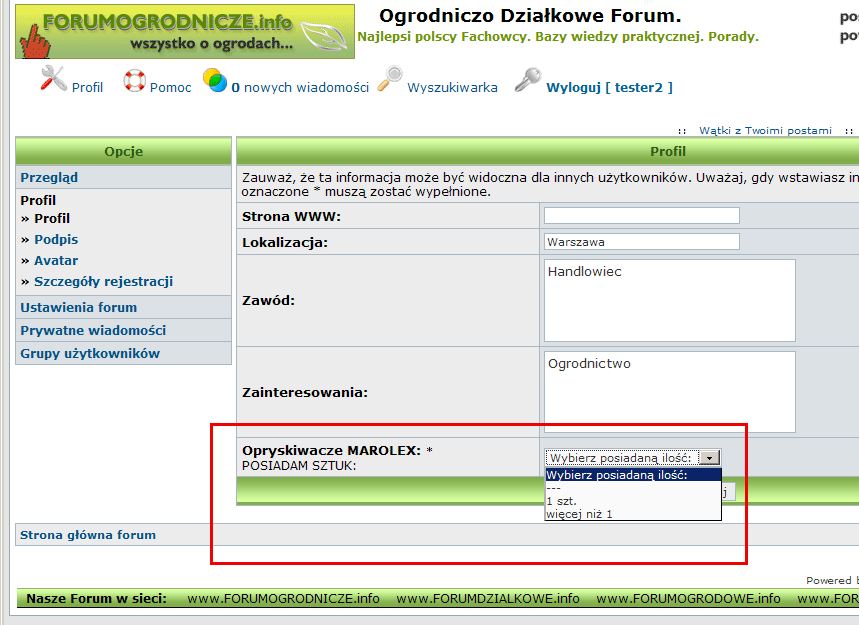Select Przegląd in the Opcje menu
The height and width of the screenshot is (625, 859).
pos(49,177)
